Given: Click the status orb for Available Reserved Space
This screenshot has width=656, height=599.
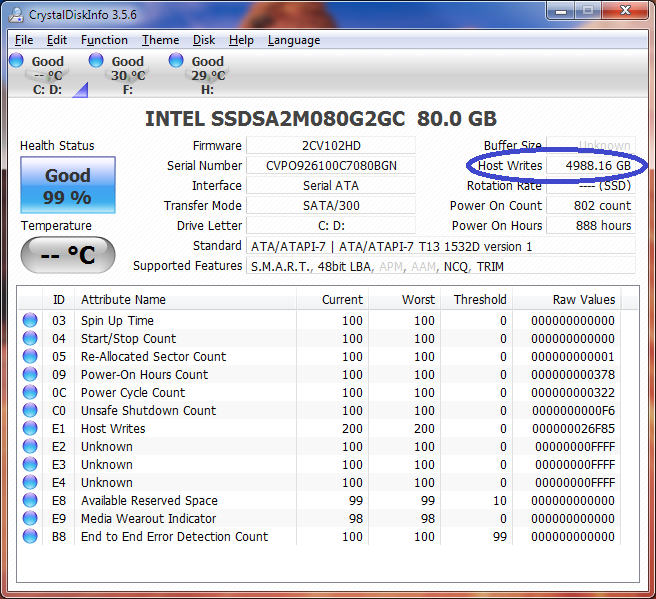Looking at the screenshot, I should pyautogui.click(x=30, y=500).
